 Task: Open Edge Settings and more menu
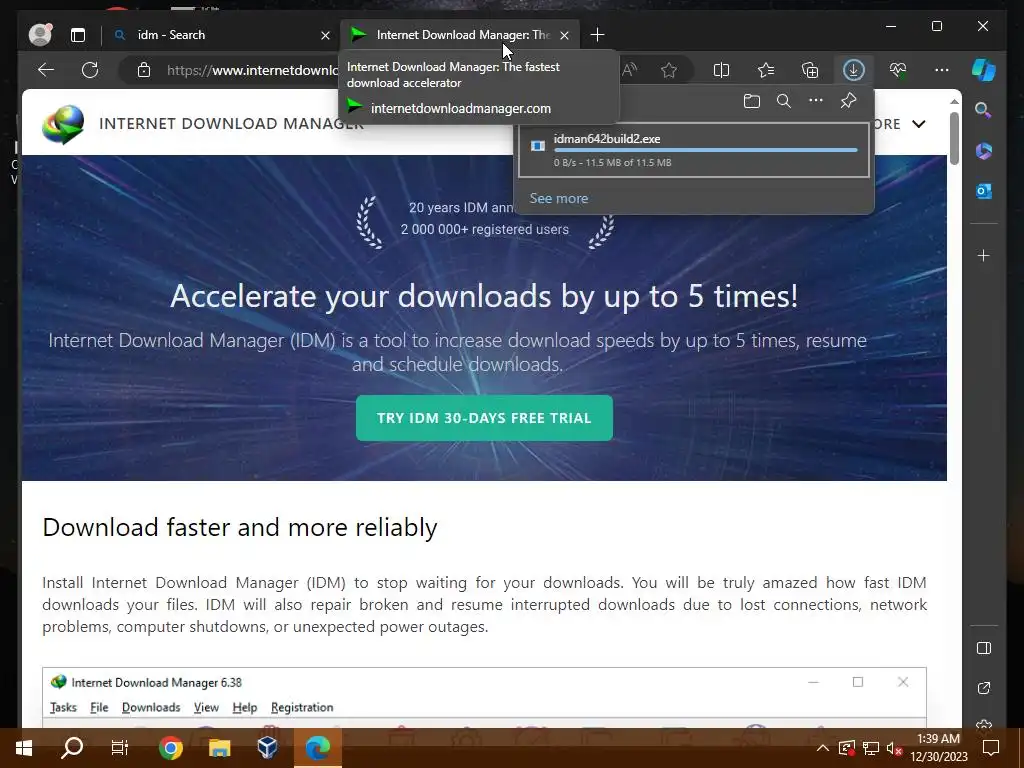point(942,70)
